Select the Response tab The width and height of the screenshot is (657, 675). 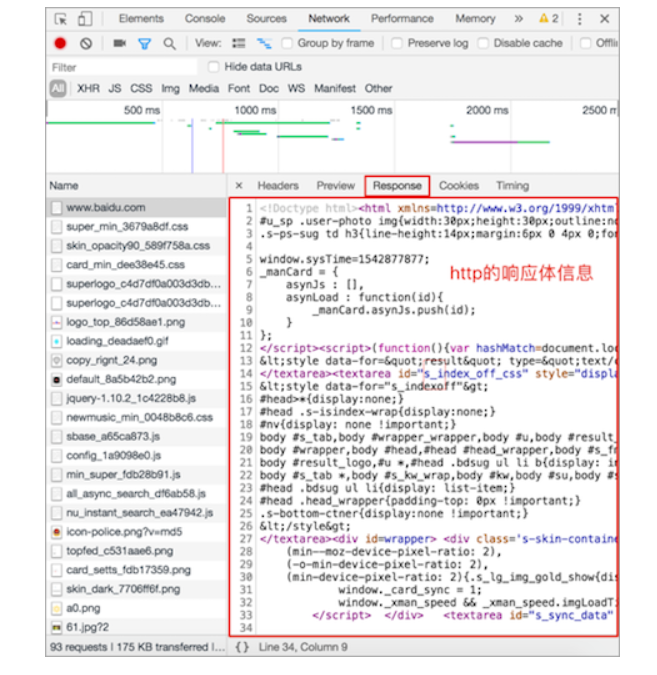point(397,186)
